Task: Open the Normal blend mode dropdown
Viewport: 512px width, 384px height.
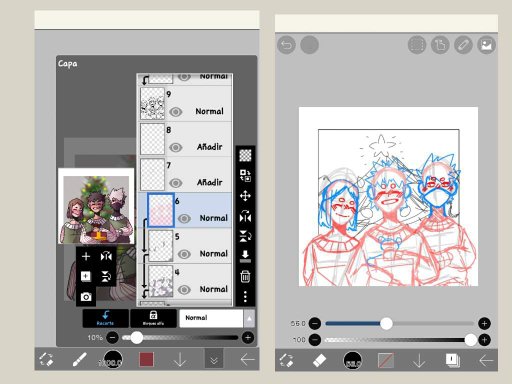Action: pyautogui.click(x=211, y=318)
